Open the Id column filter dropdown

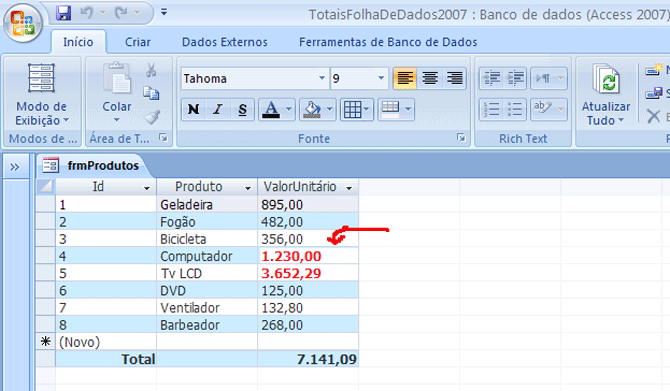pyautogui.click(x=147, y=188)
